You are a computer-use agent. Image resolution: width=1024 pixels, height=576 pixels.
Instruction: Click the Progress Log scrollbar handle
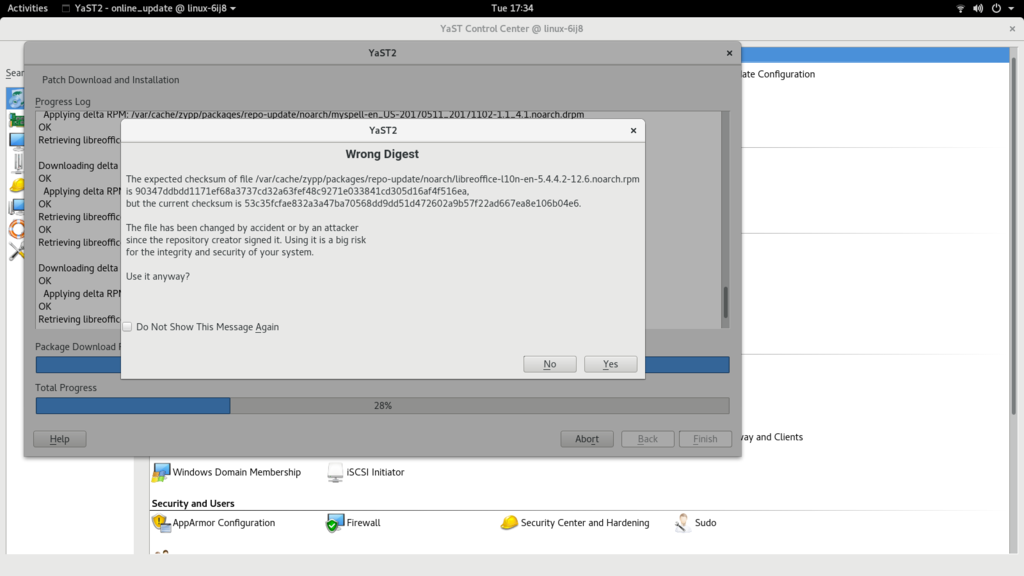pos(725,302)
